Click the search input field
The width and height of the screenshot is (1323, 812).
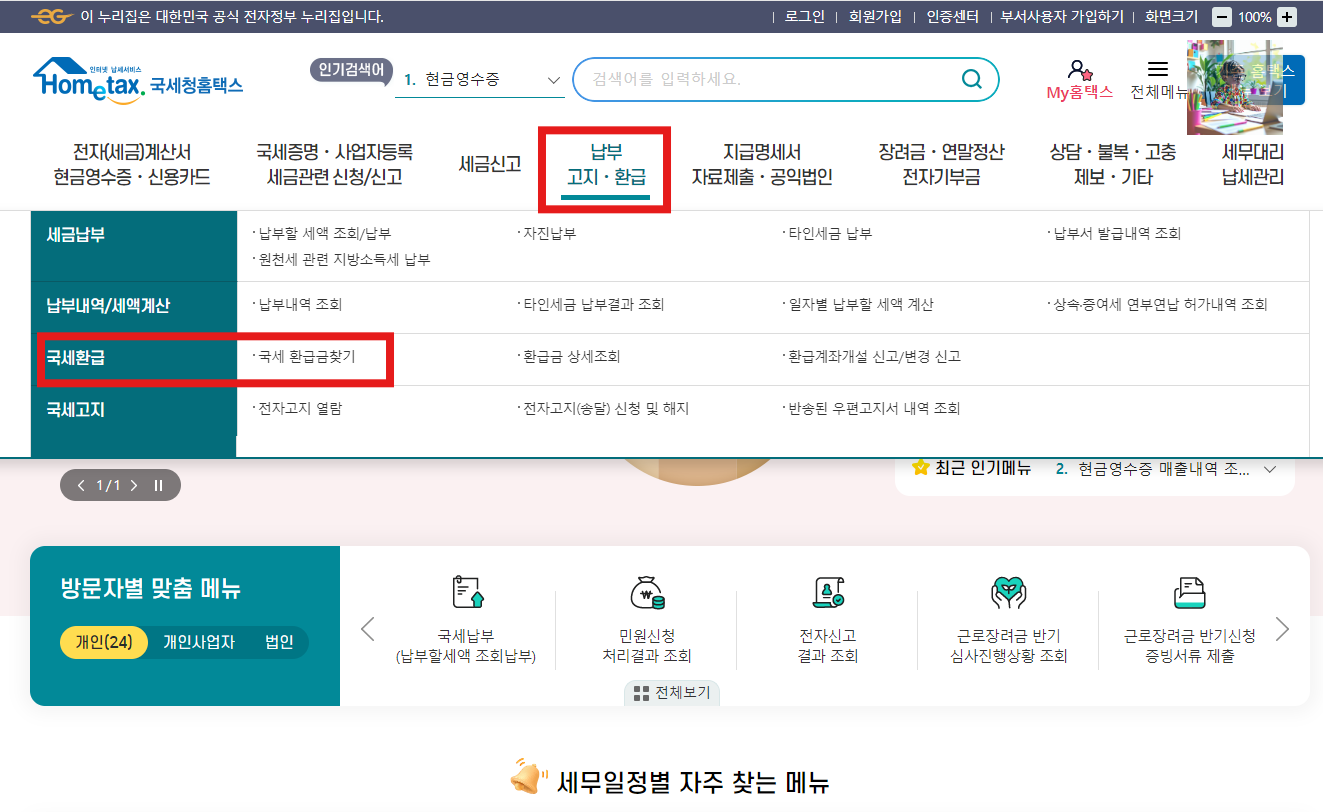(760, 78)
